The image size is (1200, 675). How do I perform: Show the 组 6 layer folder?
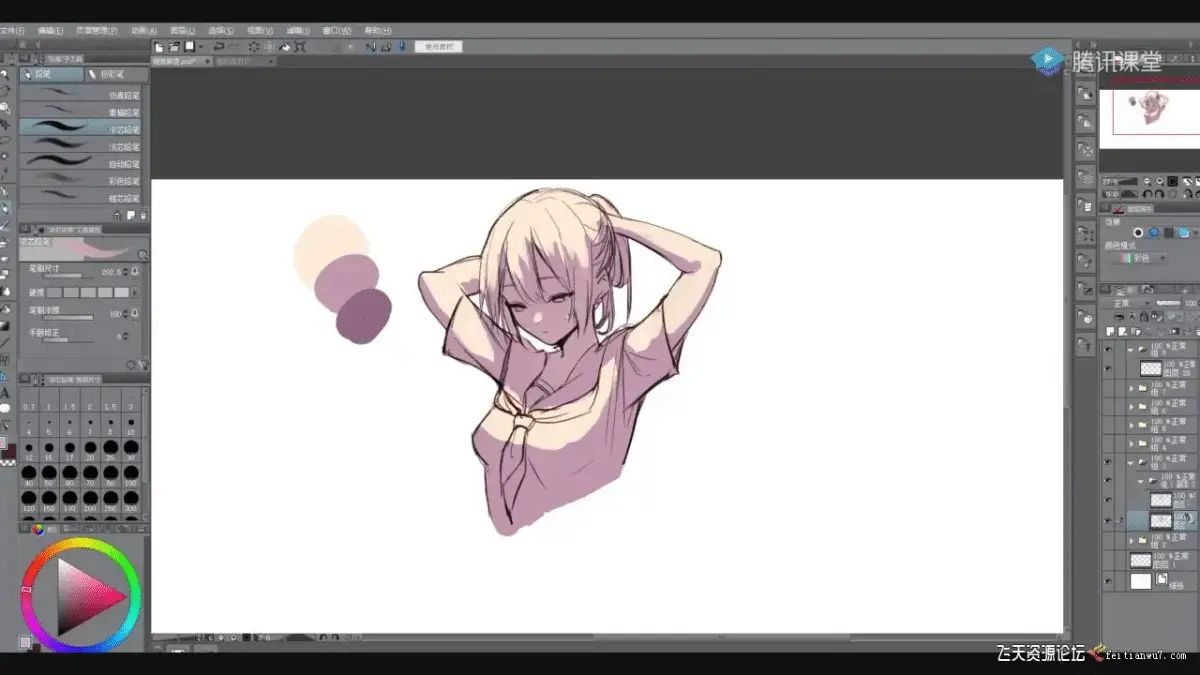point(1108,406)
